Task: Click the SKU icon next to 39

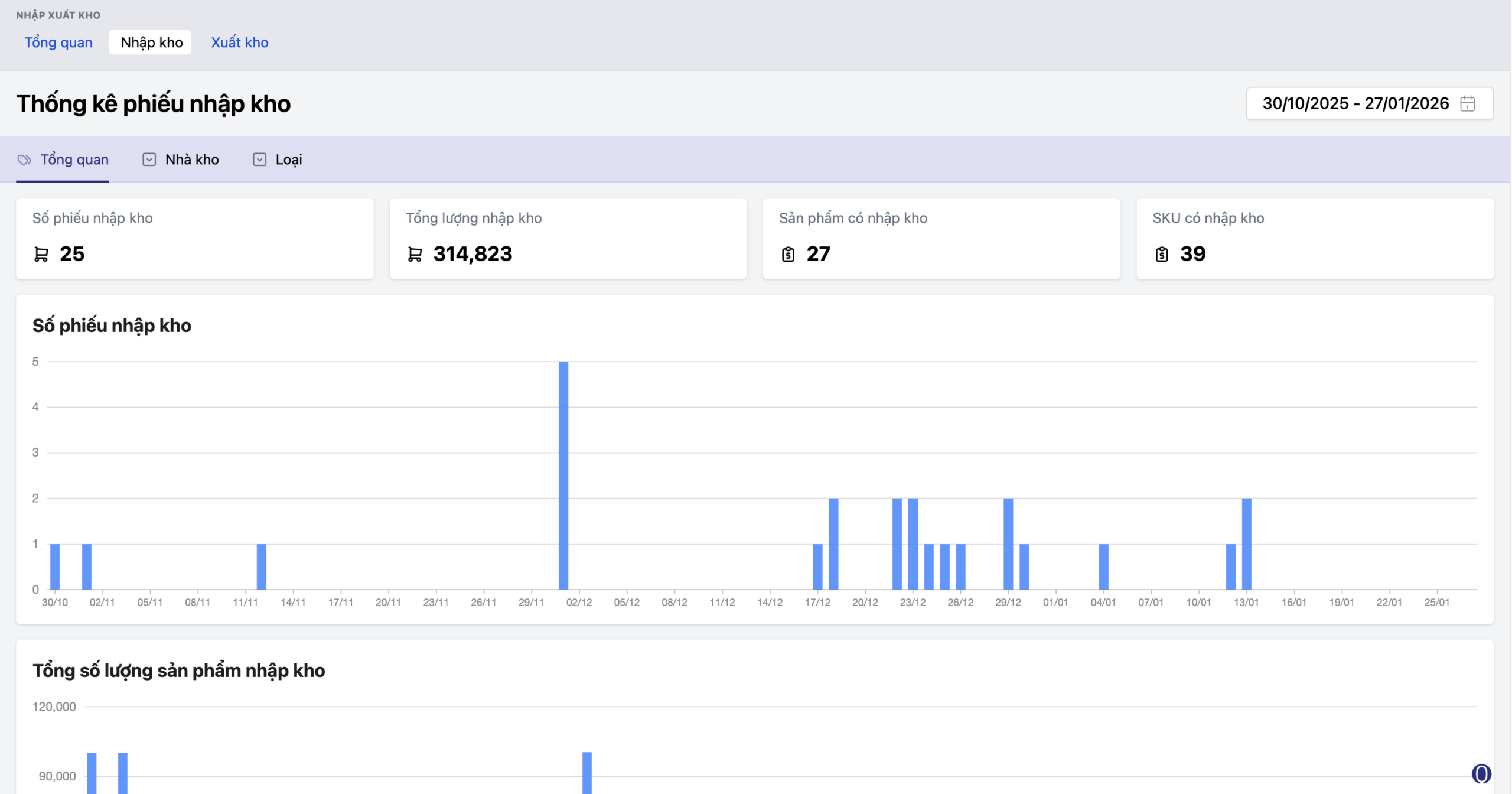Action: (x=1161, y=254)
